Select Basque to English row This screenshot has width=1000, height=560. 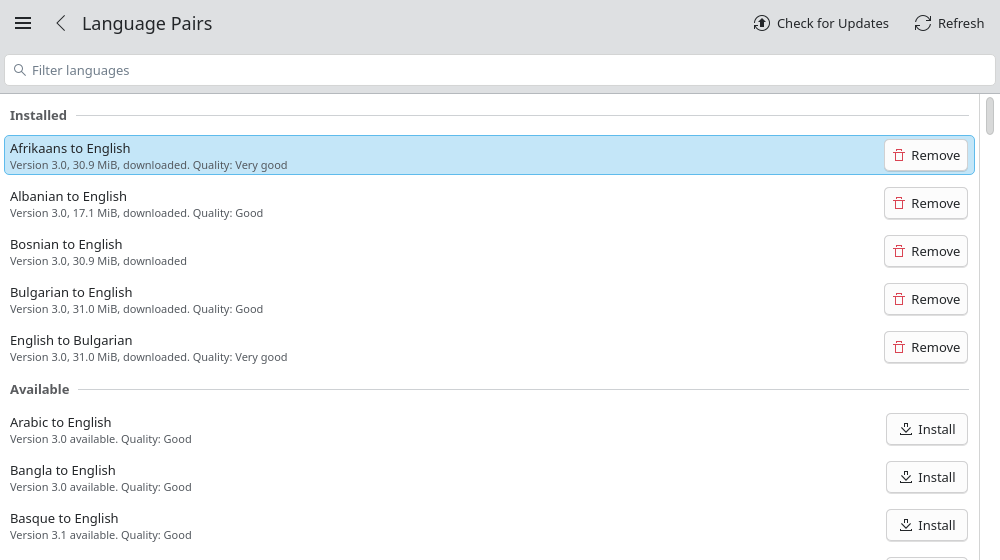point(489,525)
